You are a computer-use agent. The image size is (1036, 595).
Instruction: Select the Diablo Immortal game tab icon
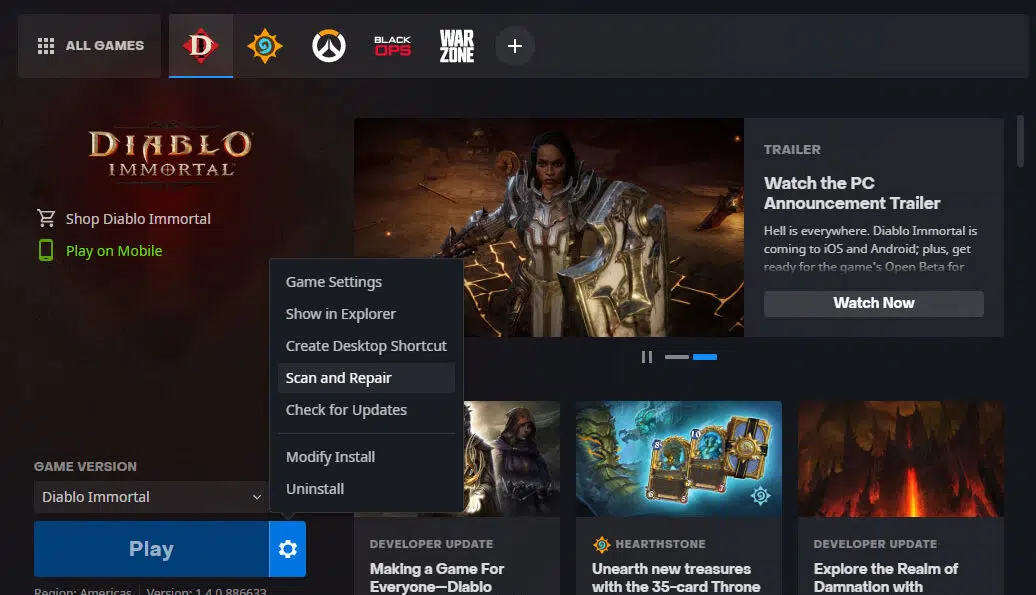tap(201, 46)
